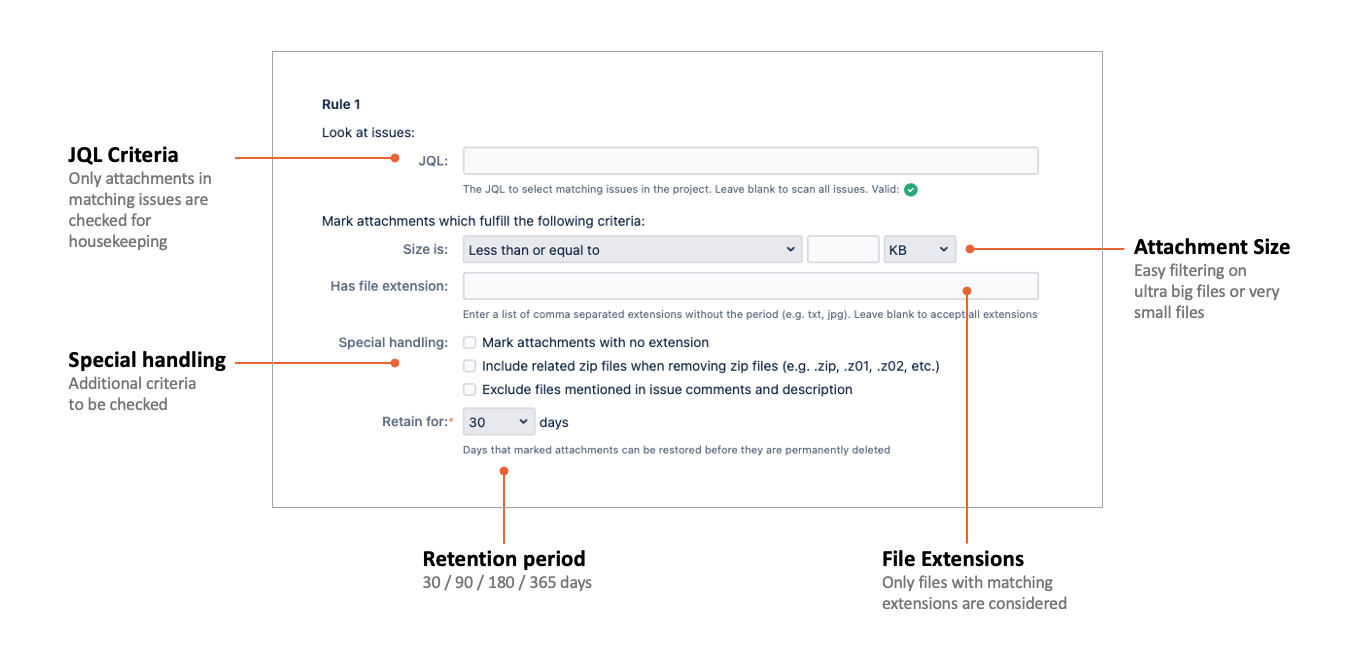Click the JQL help text below the field
The height and width of the screenshot is (663, 1357).
[x=680, y=189]
